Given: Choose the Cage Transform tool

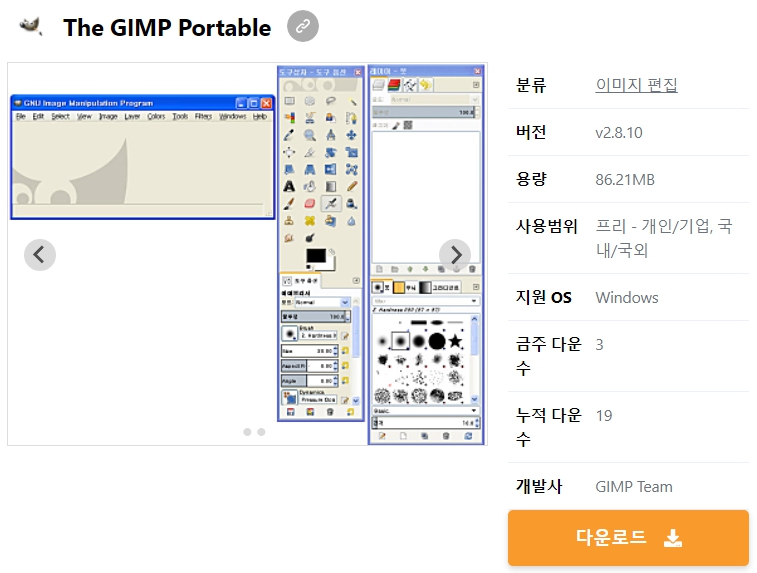Looking at the screenshot, I should 352,169.
